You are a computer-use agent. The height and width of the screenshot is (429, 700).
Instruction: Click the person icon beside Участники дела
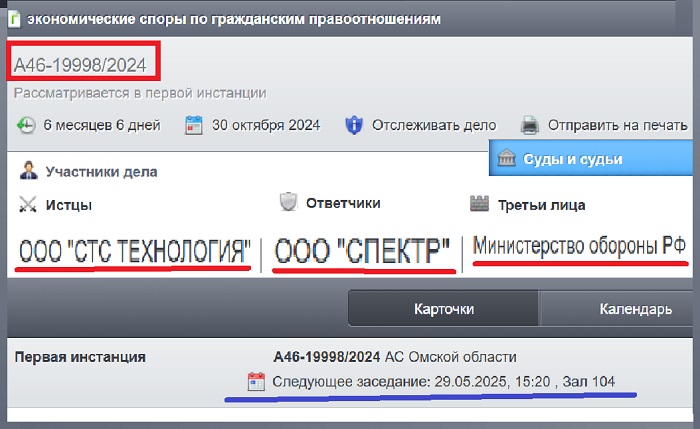[x=29, y=171]
